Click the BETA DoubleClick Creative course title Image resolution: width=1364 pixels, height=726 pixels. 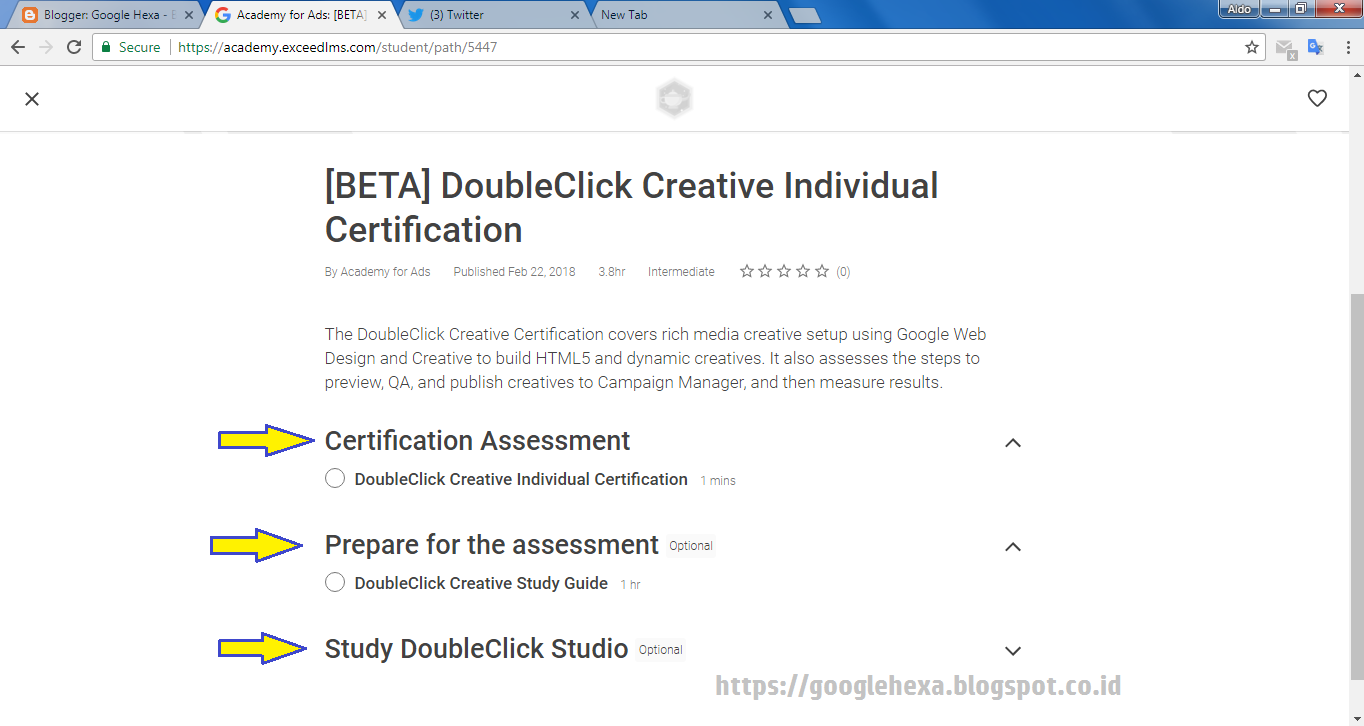click(632, 208)
